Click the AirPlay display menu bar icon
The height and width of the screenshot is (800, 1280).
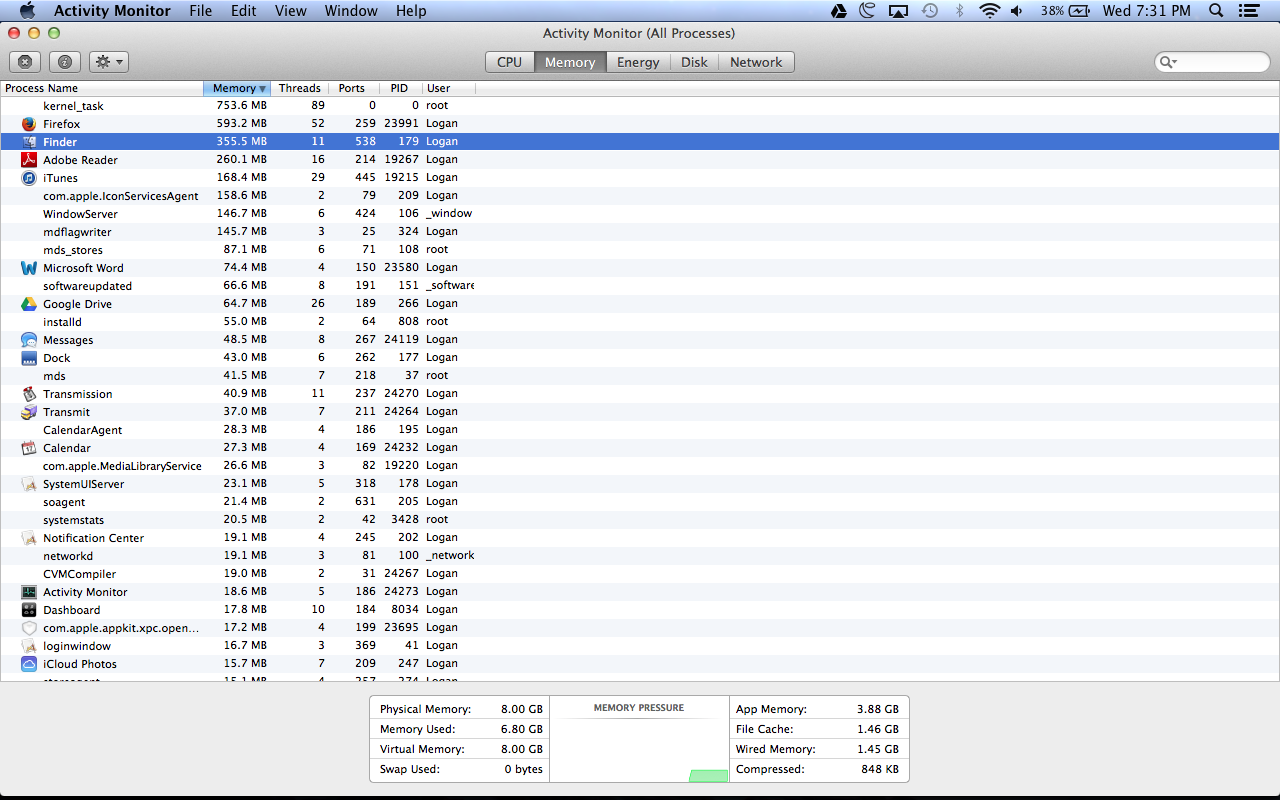pyautogui.click(x=898, y=11)
